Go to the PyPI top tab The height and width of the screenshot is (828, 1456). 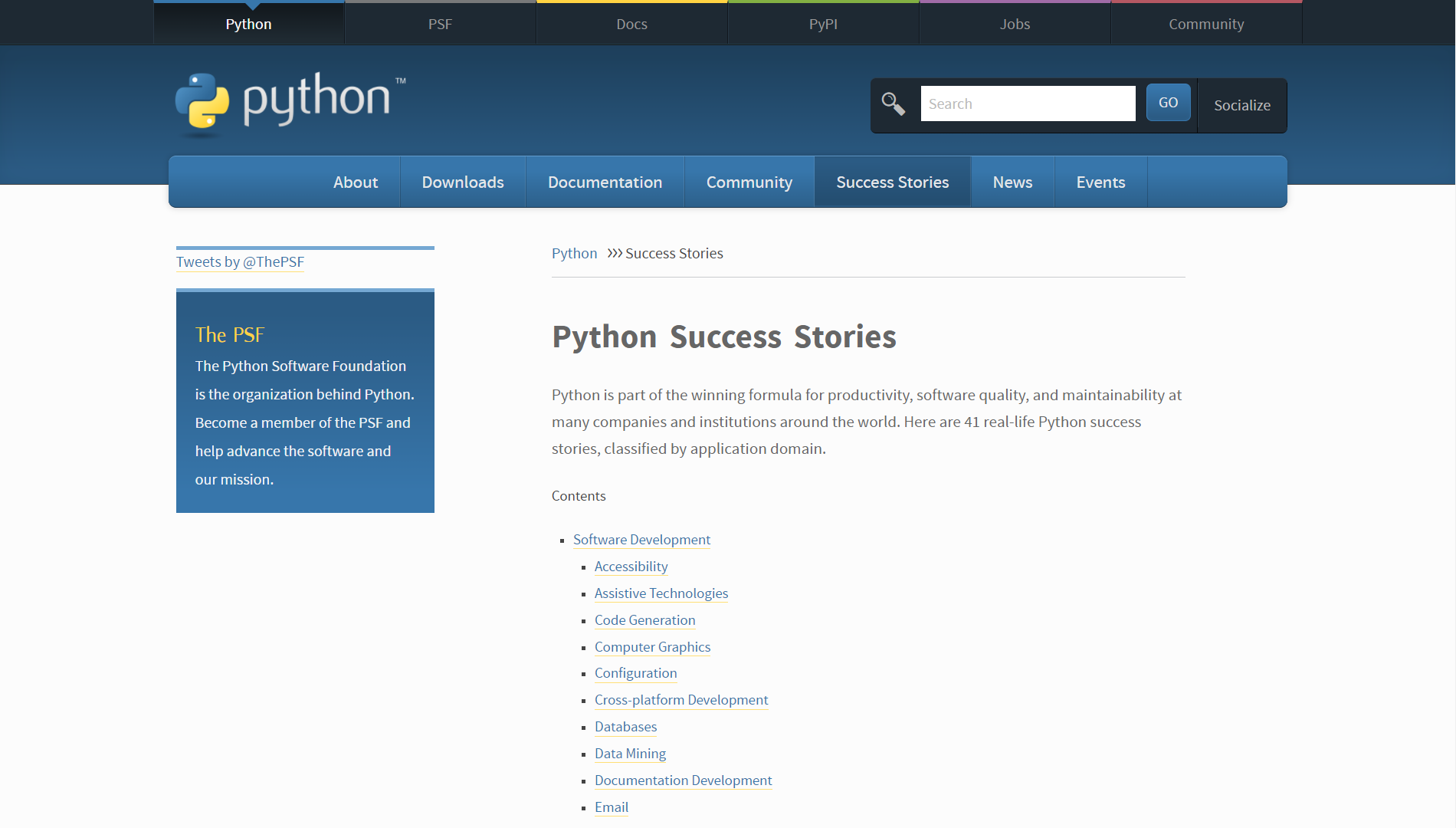(824, 24)
